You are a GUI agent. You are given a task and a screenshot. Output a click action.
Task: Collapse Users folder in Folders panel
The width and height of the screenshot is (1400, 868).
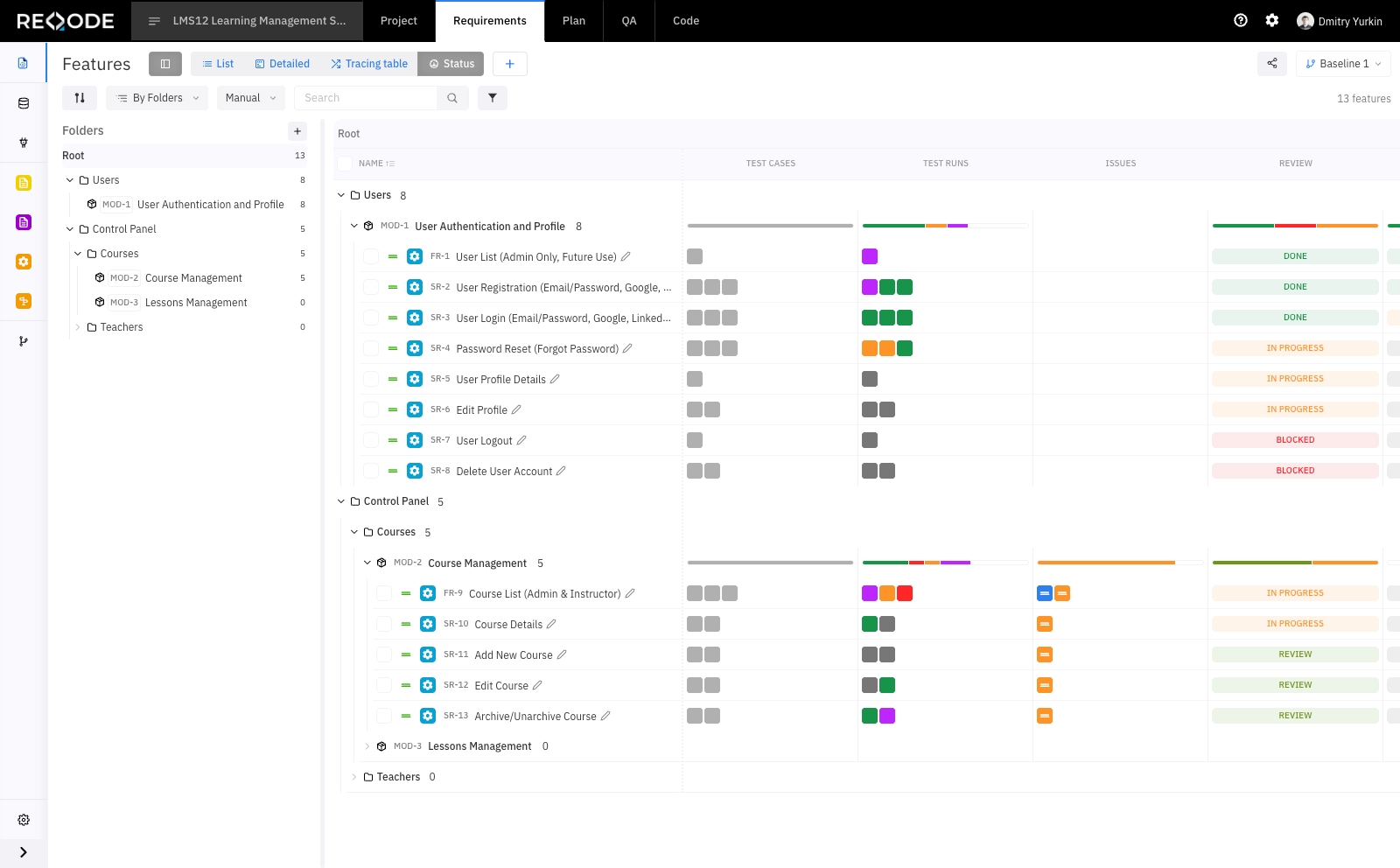(x=70, y=180)
